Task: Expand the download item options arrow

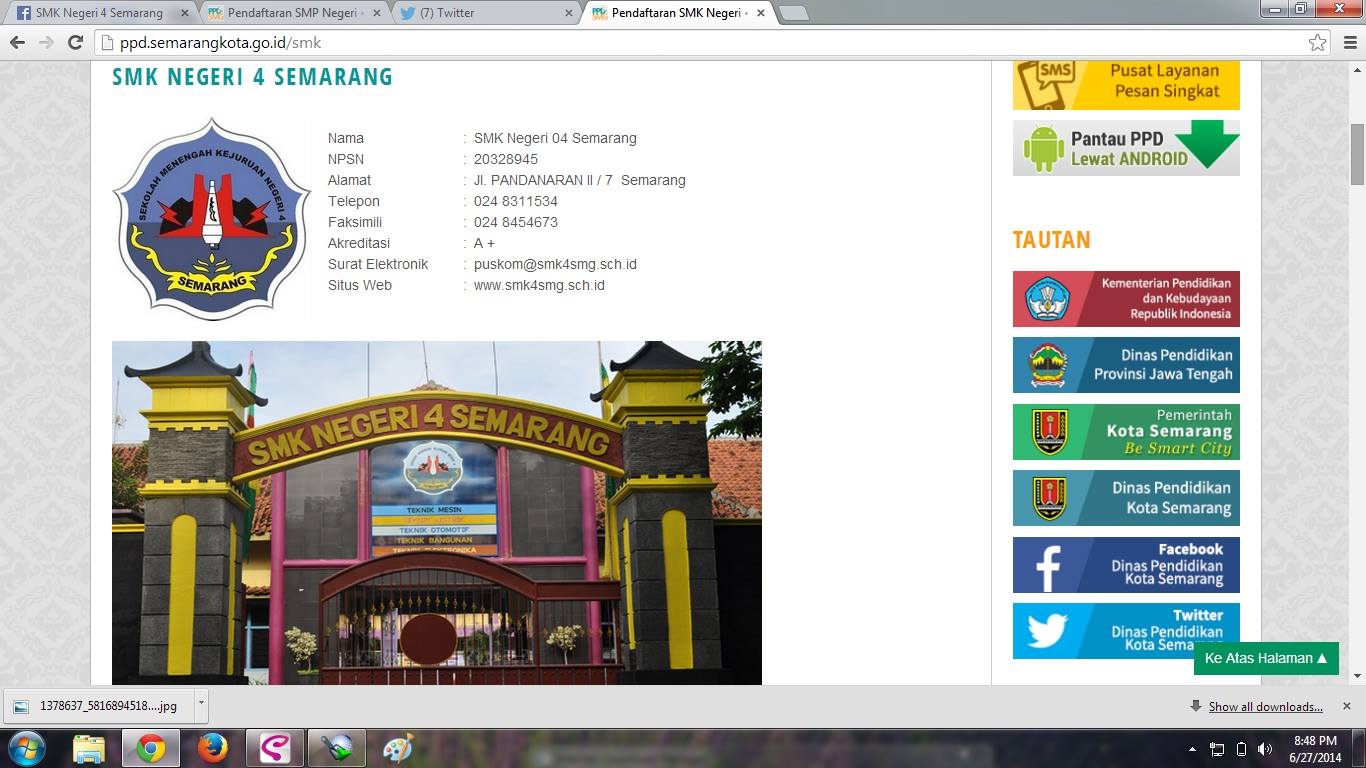Action: tap(201, 705)
